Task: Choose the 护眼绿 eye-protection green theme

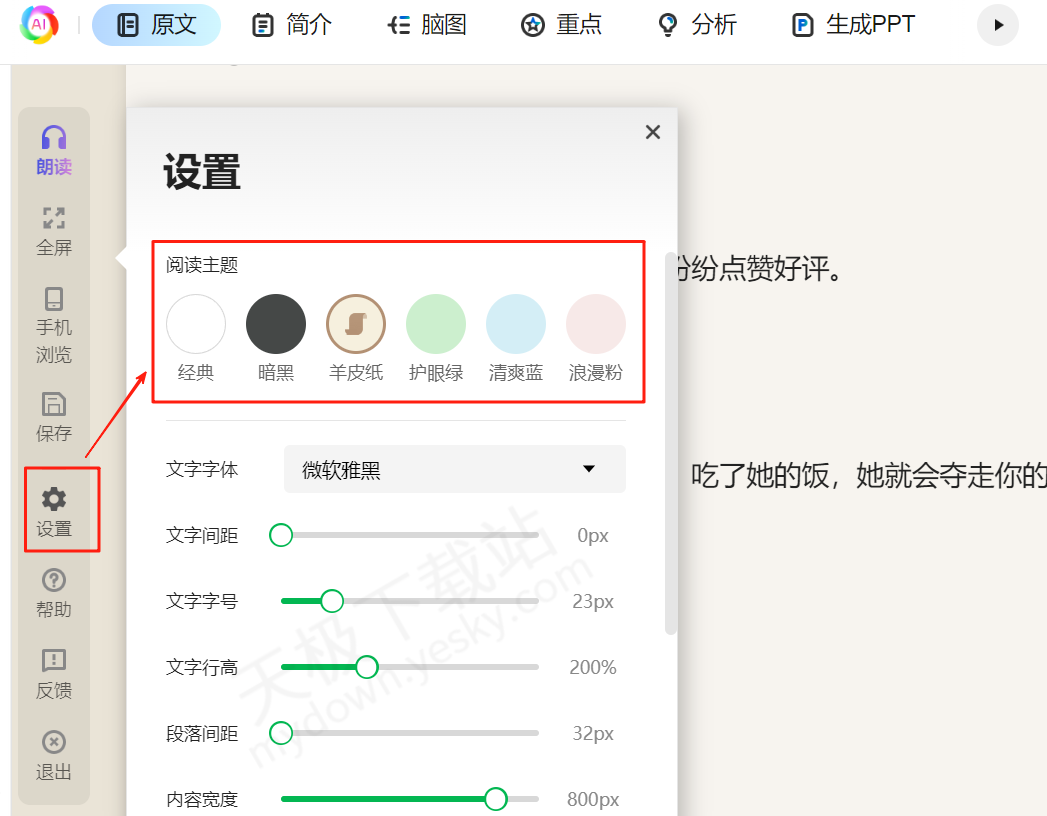Action: point(436,323)
